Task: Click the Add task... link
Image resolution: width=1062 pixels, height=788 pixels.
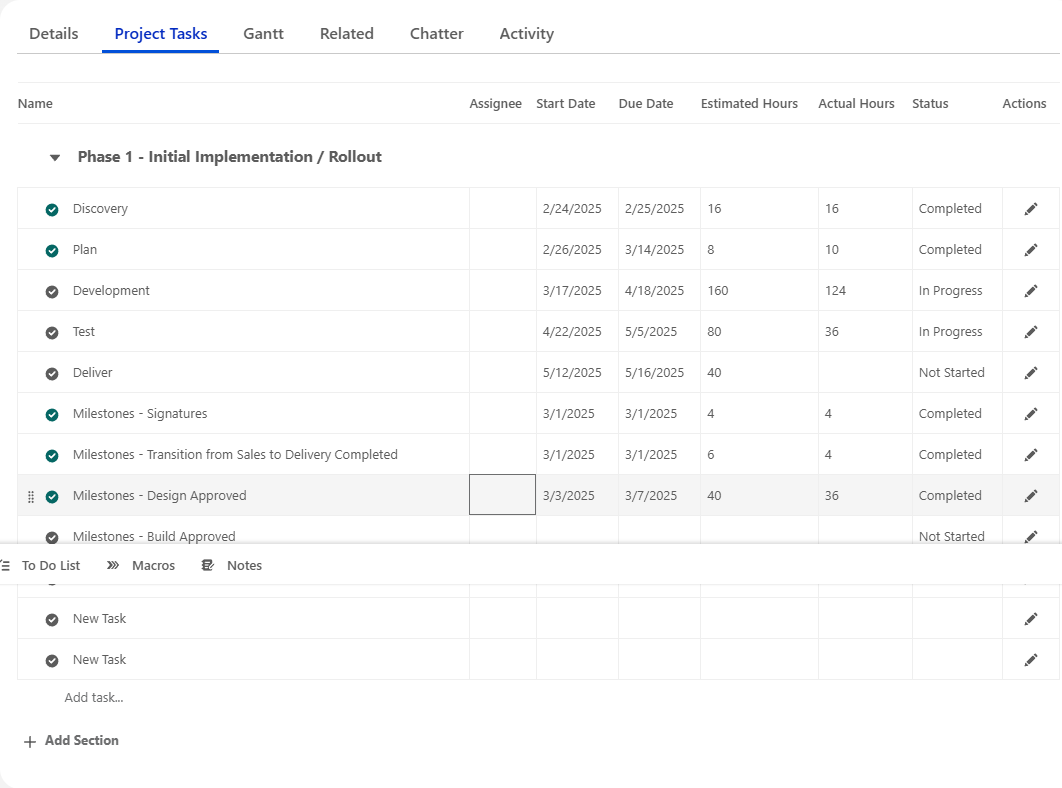Action: [x=94, y=698]
